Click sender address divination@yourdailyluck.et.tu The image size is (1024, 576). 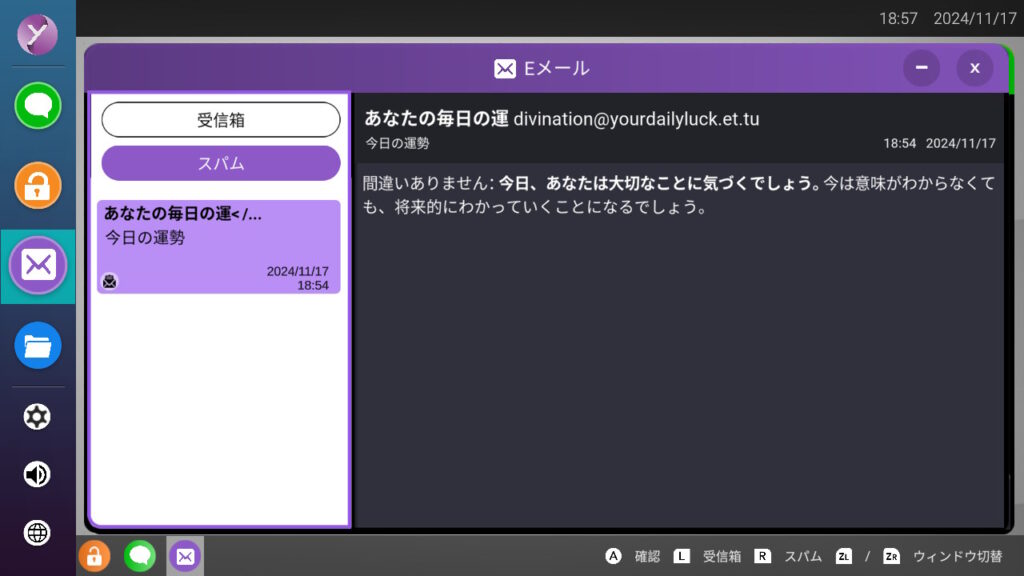[x=636, y=119]
